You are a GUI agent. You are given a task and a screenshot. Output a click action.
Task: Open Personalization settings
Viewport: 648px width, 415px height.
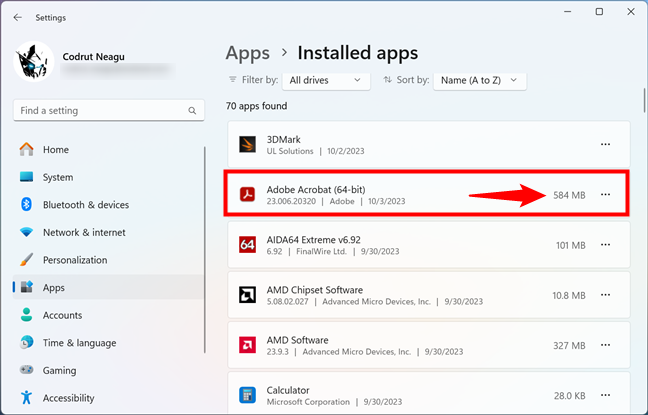point(109,260)
